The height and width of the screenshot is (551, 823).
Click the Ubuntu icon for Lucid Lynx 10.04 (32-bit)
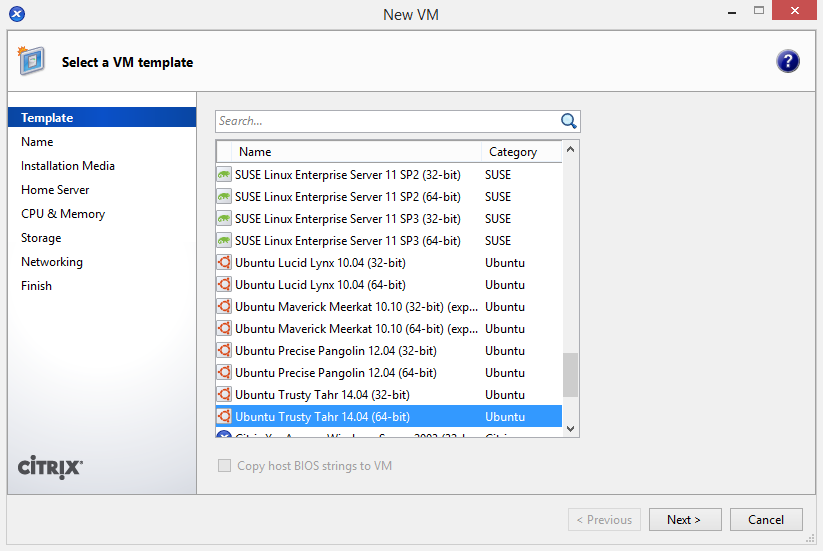(x=224, y=262)
